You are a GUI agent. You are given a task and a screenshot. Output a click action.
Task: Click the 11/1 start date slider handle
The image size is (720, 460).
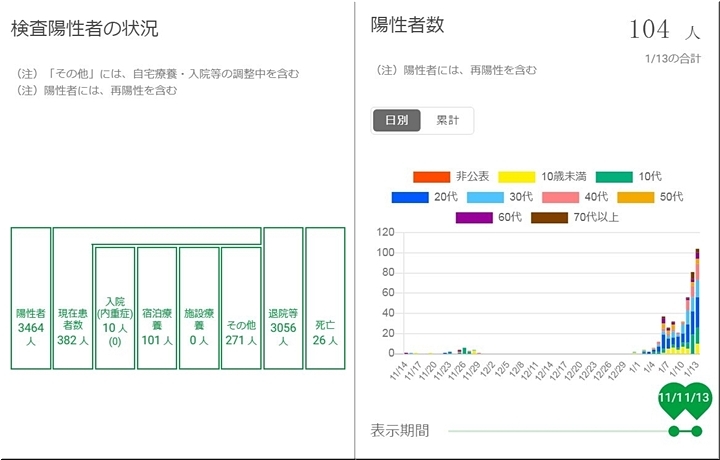(673, 431)
